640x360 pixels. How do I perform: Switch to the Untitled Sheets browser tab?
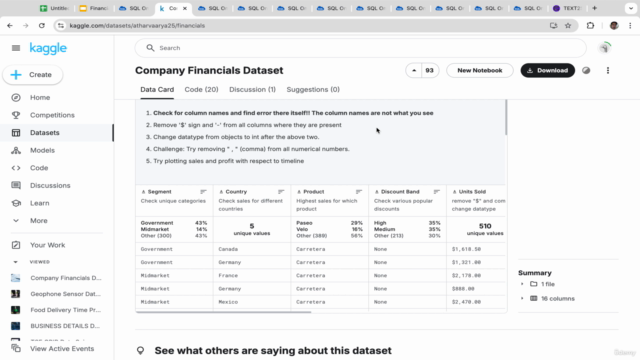[54, 8]
